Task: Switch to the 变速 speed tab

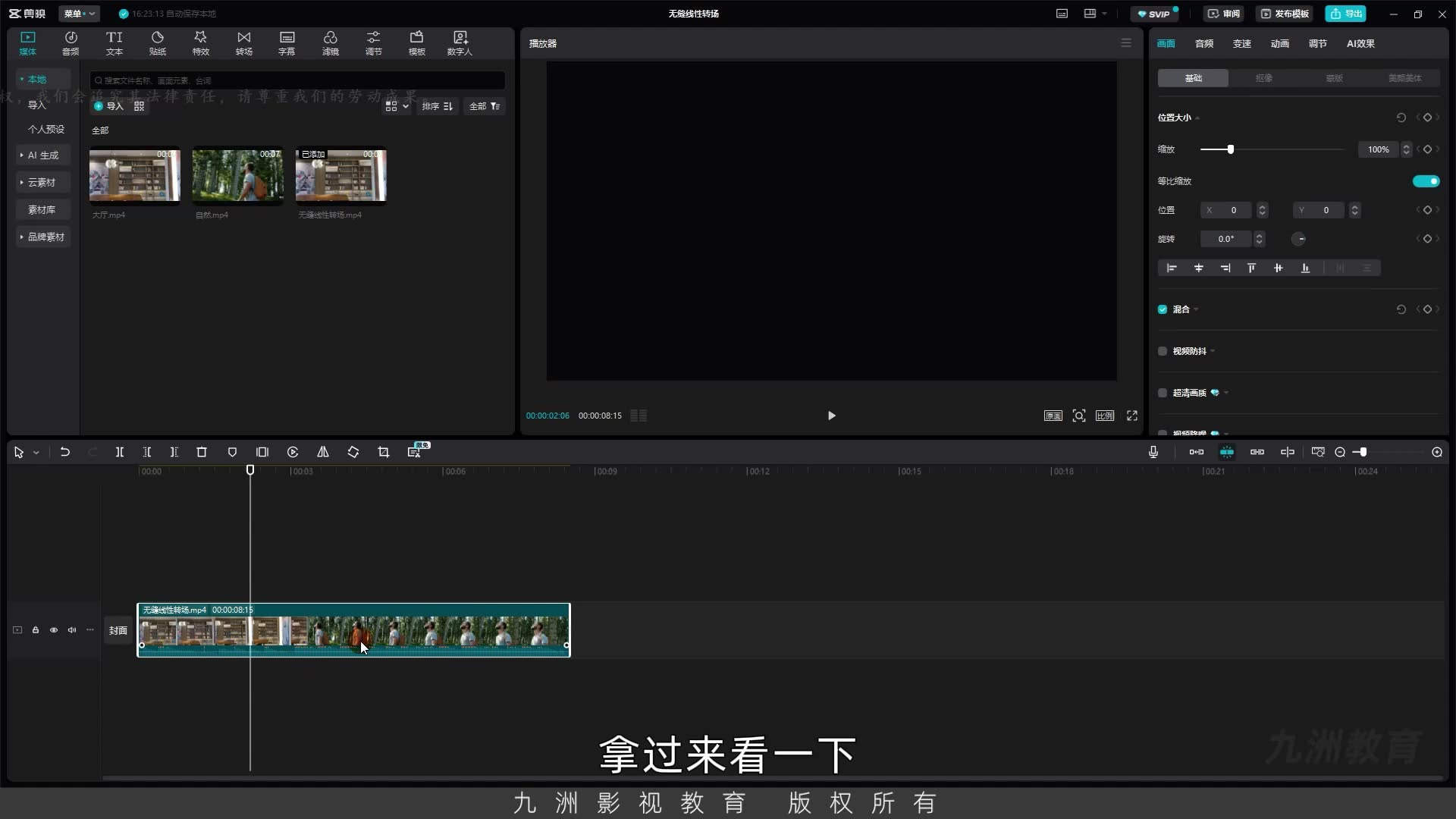Action: click(1242, 43)
